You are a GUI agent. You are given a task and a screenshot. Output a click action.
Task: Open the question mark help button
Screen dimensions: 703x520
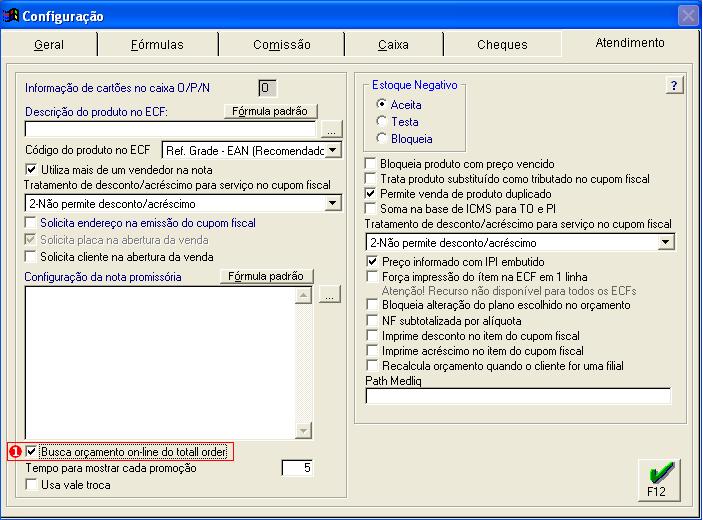674,85
